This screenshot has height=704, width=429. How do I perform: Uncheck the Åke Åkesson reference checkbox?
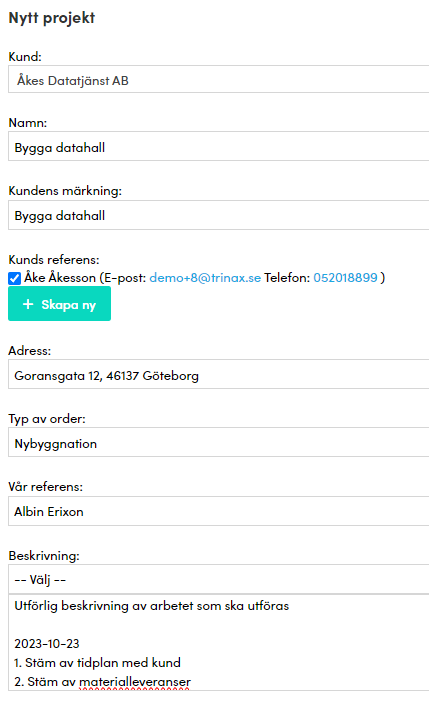(14, 278)
